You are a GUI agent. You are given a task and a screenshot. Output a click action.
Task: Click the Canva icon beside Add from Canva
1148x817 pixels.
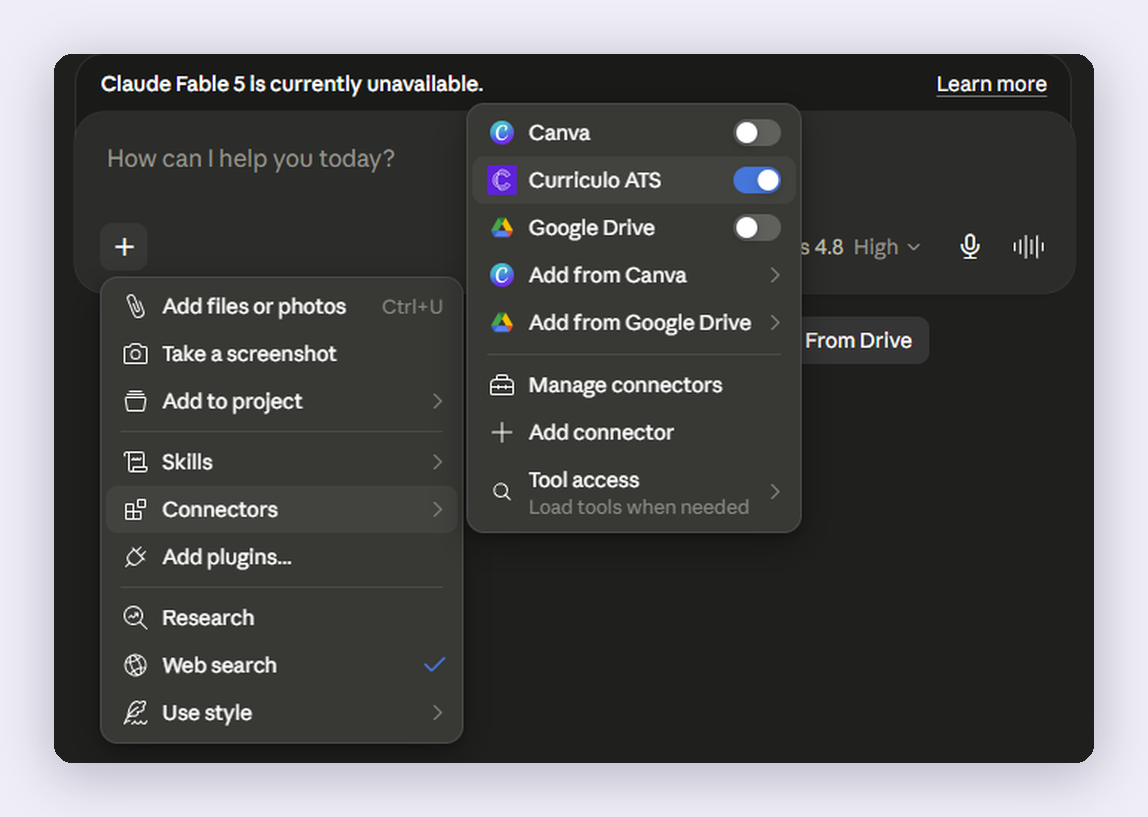tap(502, 275)
